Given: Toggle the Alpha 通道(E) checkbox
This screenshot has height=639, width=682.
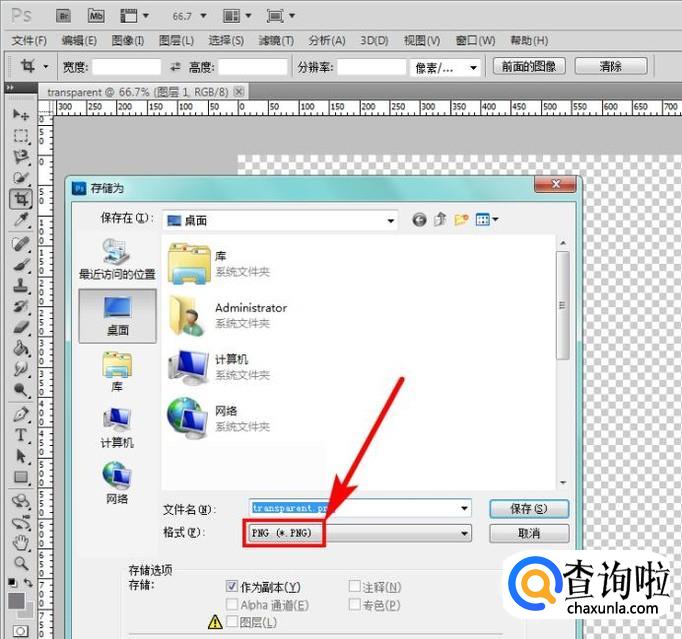Looking at the screenshot, I should click(232, 604).
